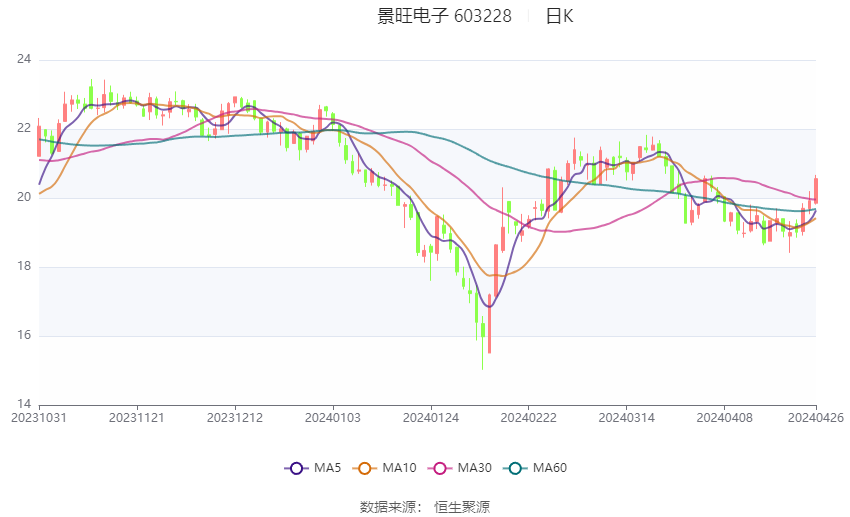850x517 pixels.
Task: Click the 20240426 end date label
Action: coord(816,416)
